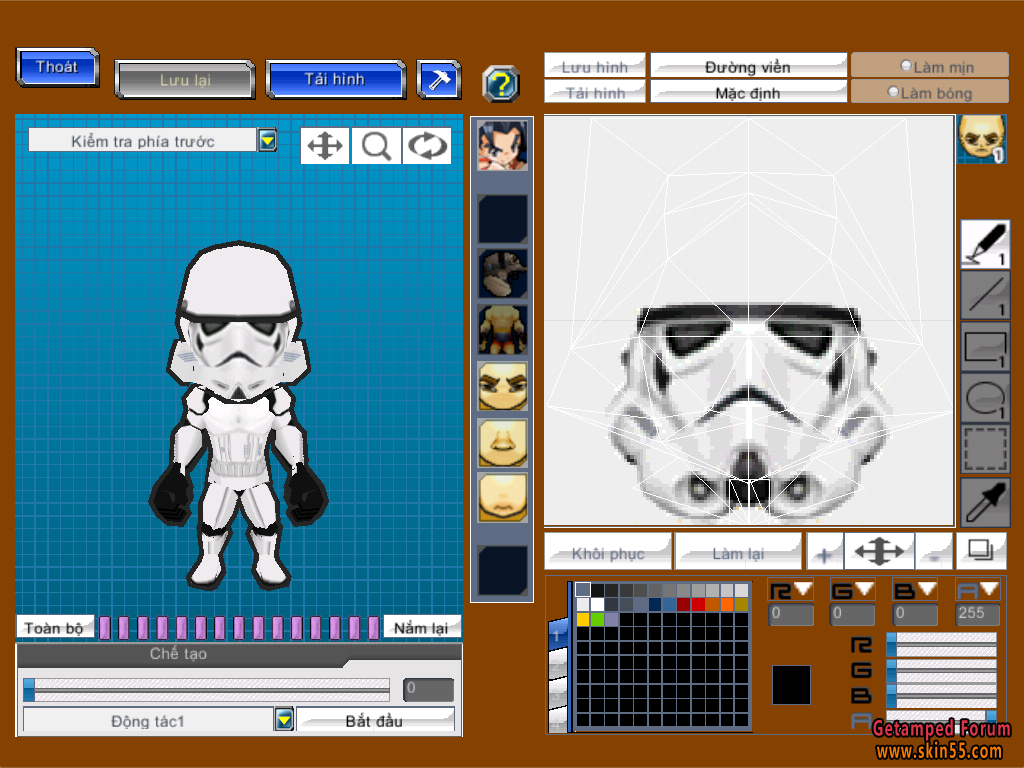Select the rectangle shape tool
The width and height of the screenshot is (1024, 768).
[985, 347]
